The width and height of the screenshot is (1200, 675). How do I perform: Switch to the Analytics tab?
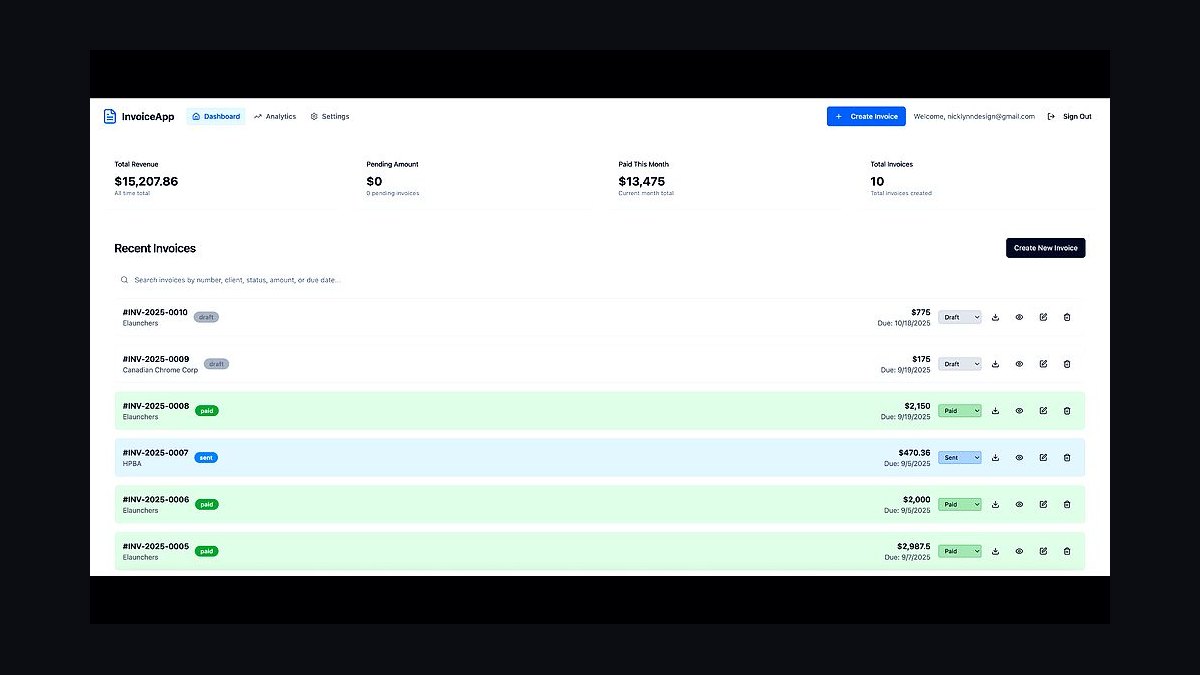point(275,117)
